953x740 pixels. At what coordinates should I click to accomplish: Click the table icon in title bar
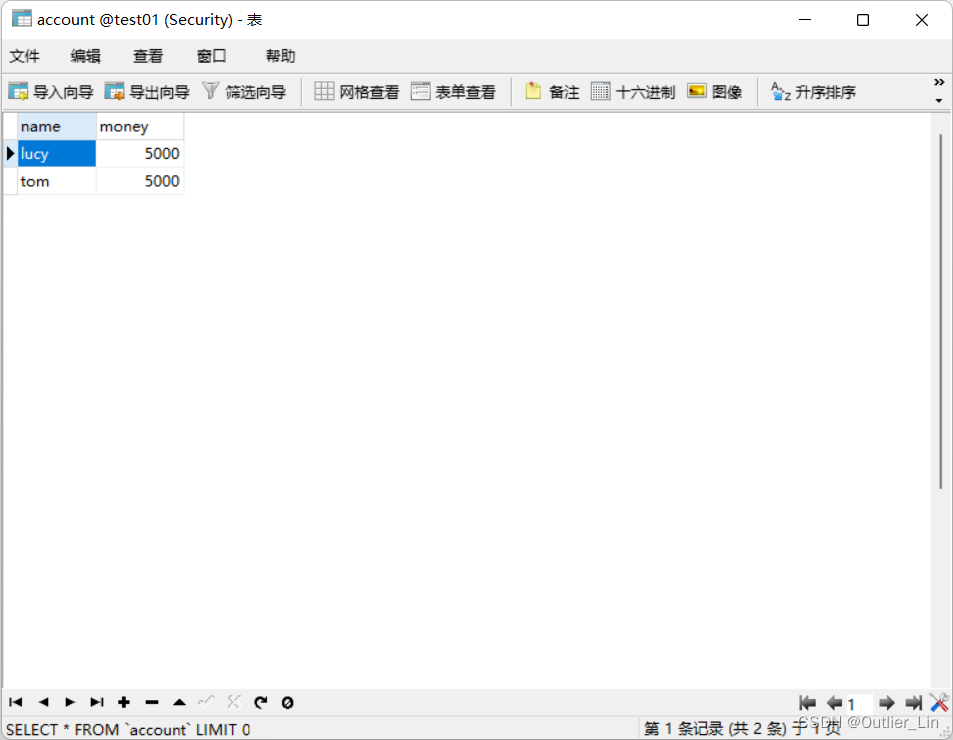point(22,19)
